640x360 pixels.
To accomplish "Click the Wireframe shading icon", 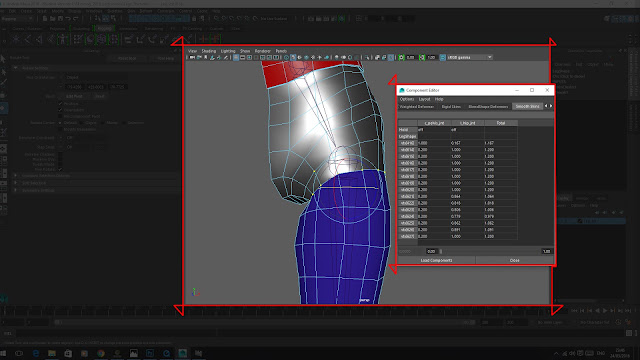I will (286, 58).
